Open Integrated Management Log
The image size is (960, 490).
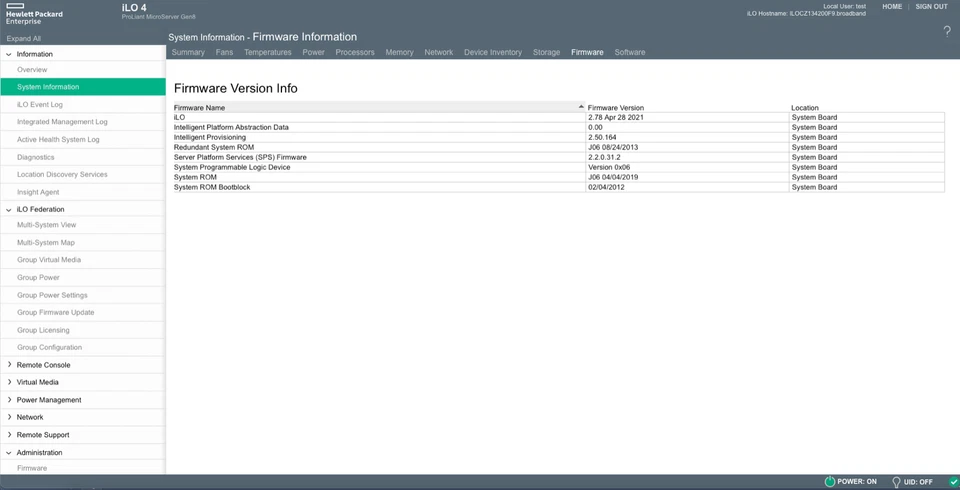(x=83, y=122)
